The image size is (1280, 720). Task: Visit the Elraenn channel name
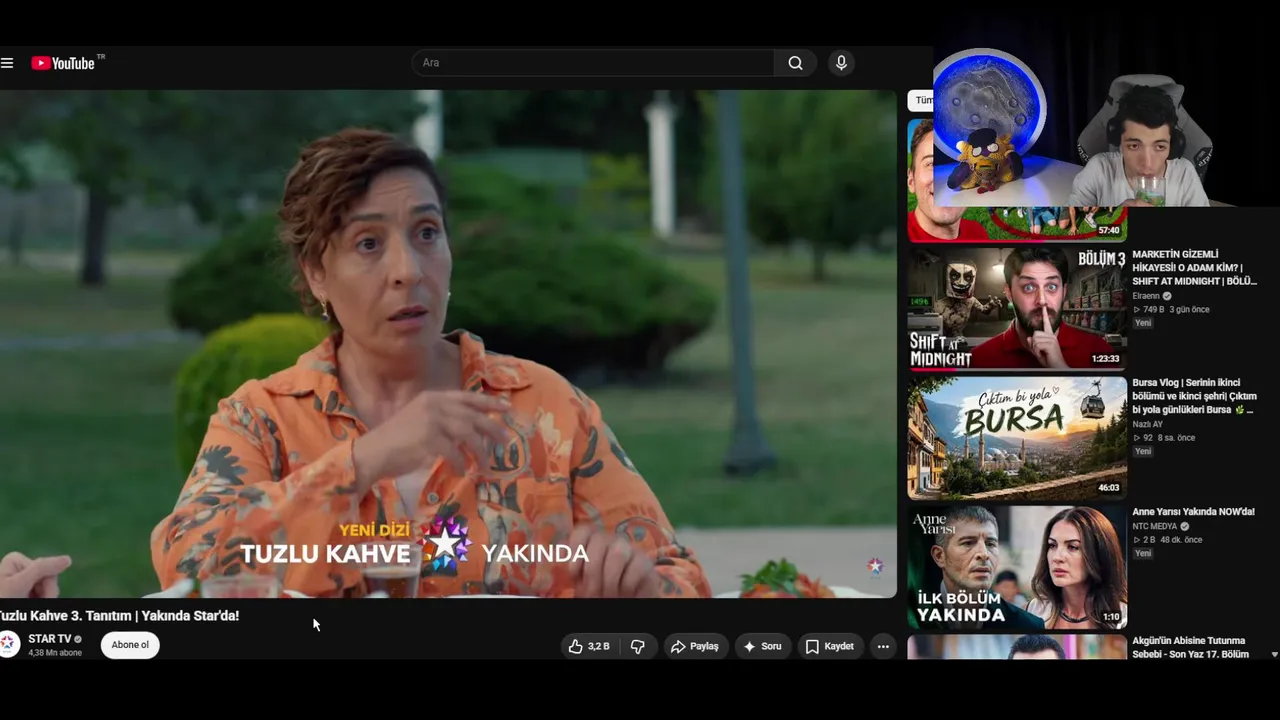coord(1146,296)
